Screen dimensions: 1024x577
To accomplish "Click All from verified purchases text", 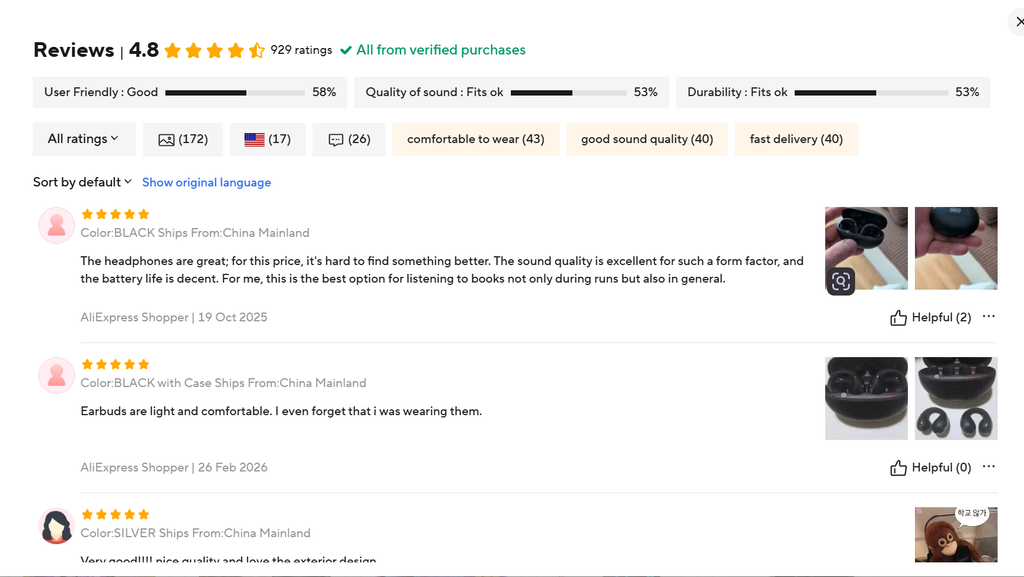I will coord(441,50).
